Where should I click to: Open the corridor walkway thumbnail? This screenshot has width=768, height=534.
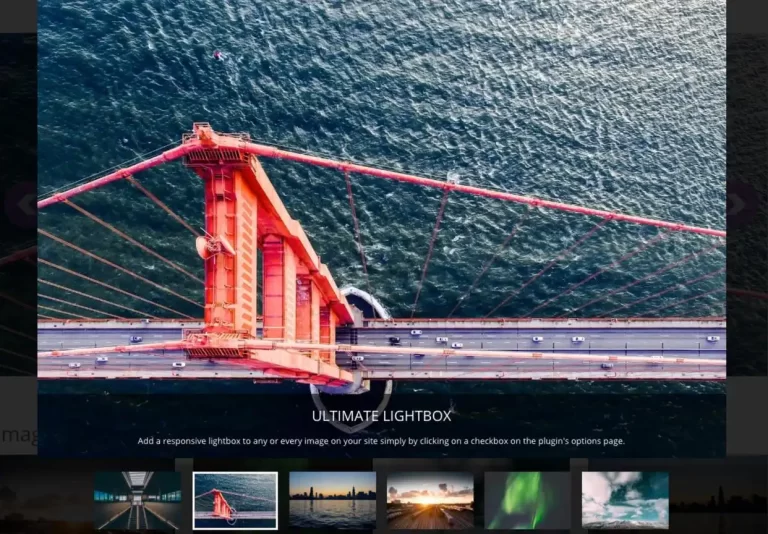point(137,500)
